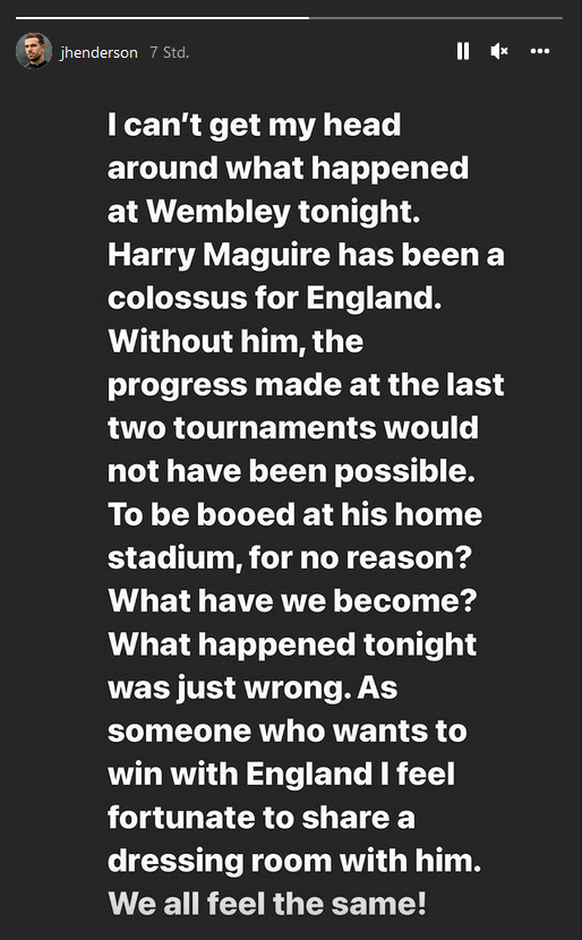This screenshot has height=940, width=582.
Task: Click the 'colossus for England.' line
Action: tap(275, 298)
